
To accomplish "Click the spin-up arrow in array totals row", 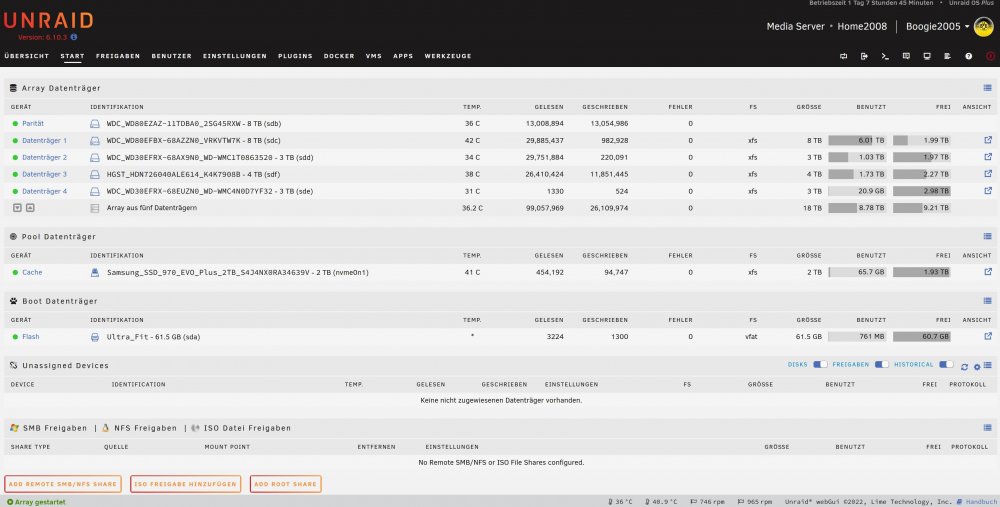I will pyautogui.click(x=29, y=208).
